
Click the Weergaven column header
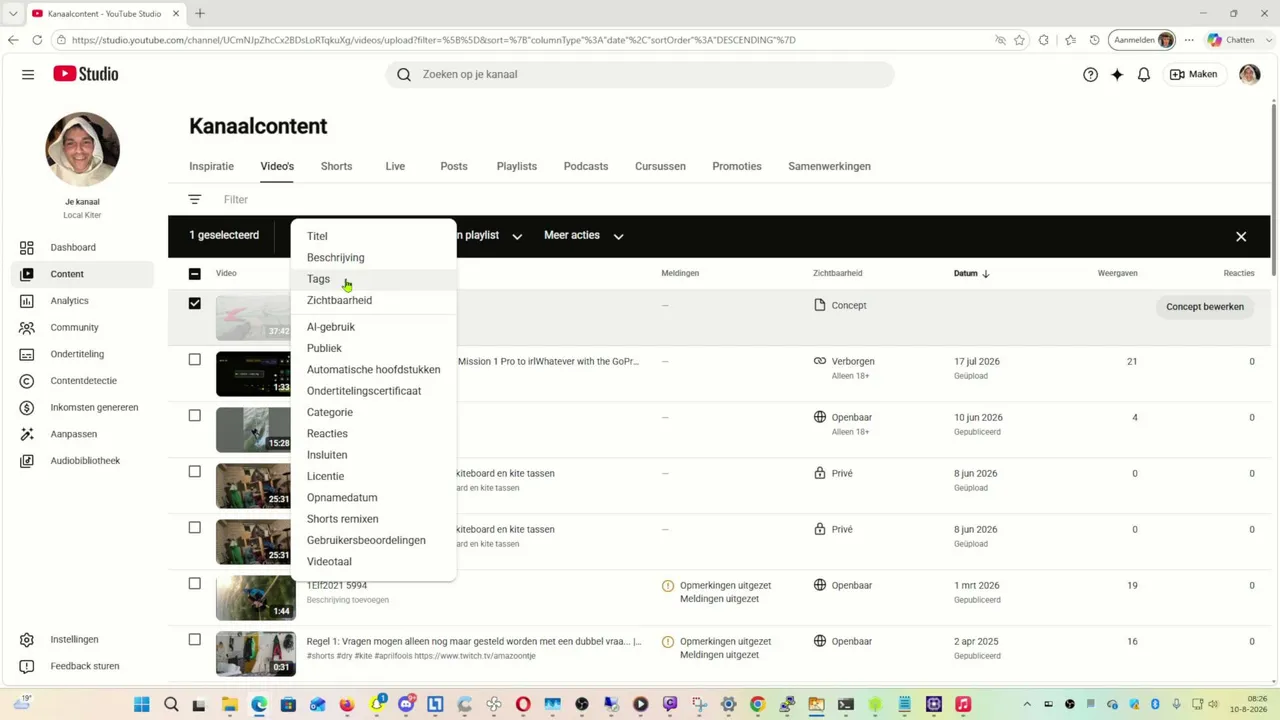tap(1117, 273)
